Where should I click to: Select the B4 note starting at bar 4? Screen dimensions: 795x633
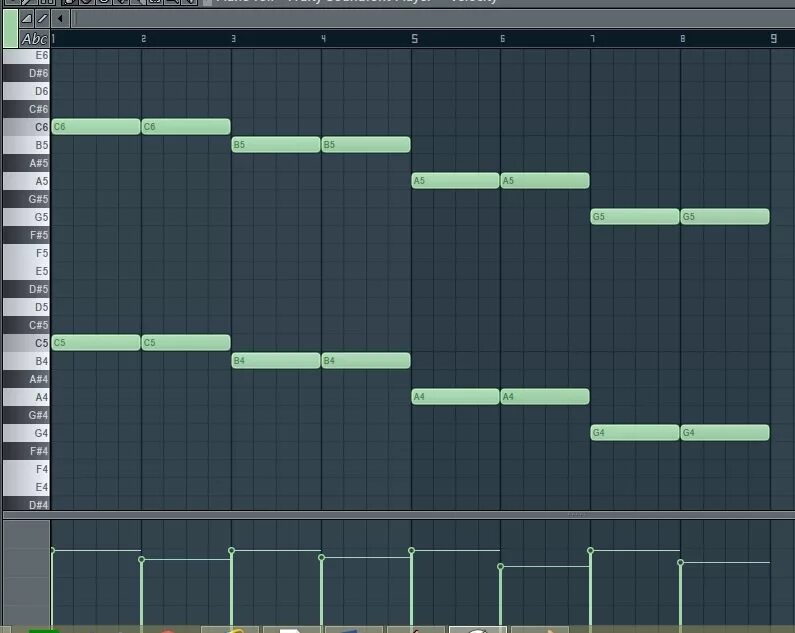(x=366, y=361)
